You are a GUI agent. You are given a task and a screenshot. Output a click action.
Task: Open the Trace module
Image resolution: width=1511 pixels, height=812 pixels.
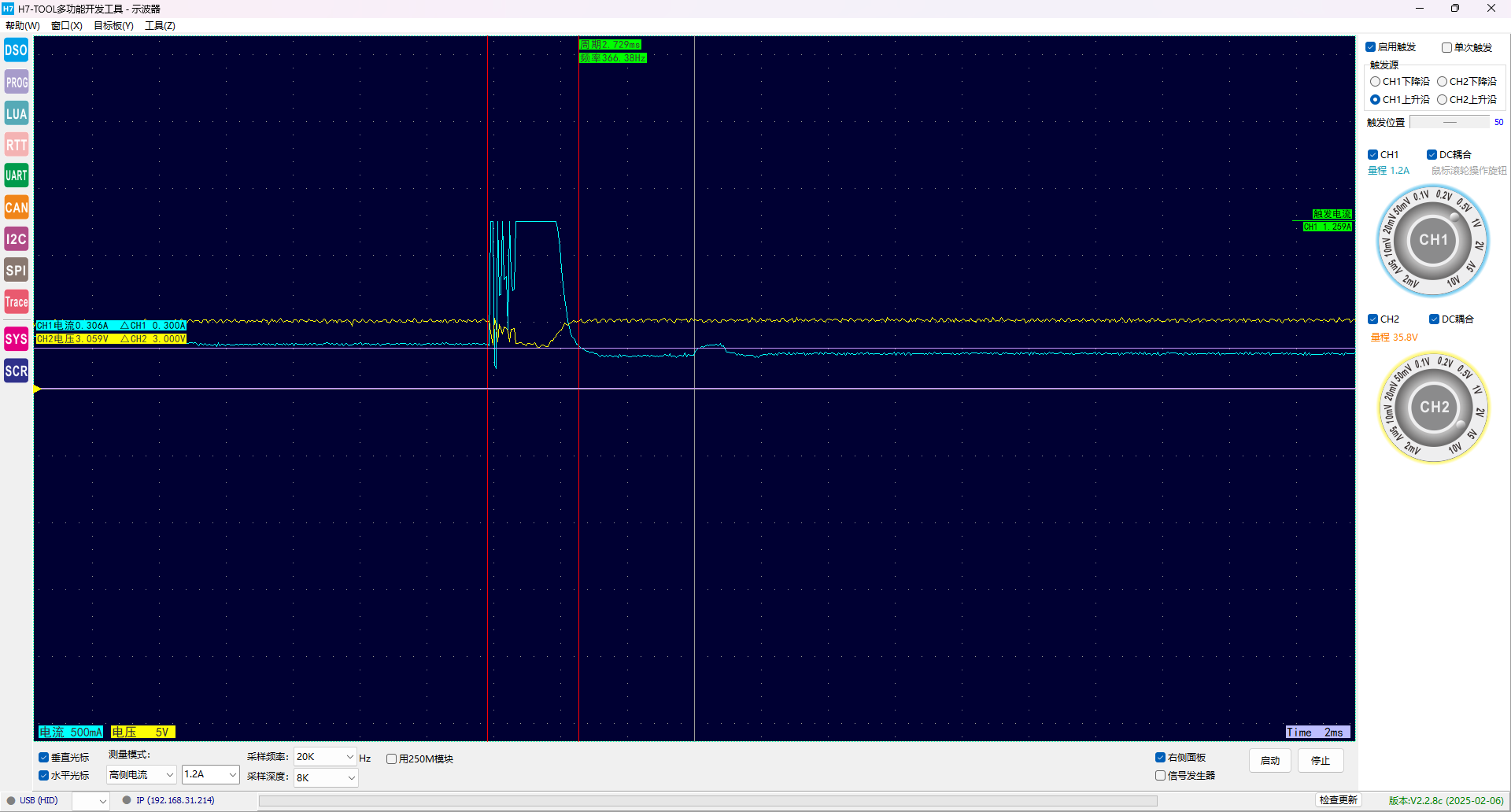pos(17,301)
